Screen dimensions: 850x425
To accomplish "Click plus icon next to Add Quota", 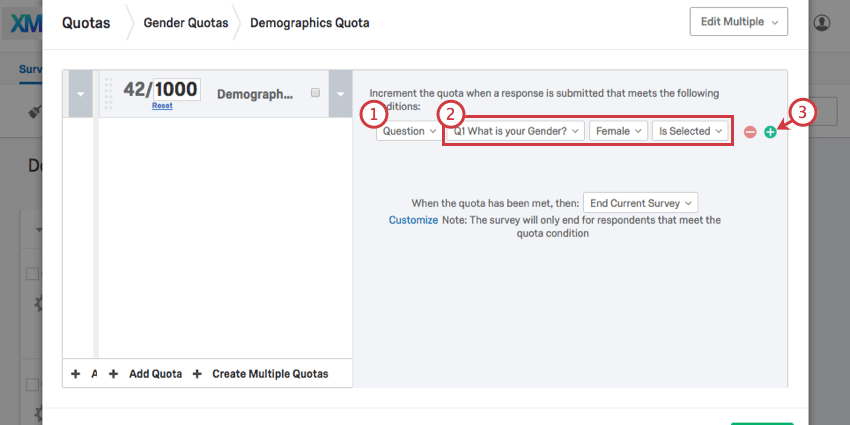I will pos(113,374).
